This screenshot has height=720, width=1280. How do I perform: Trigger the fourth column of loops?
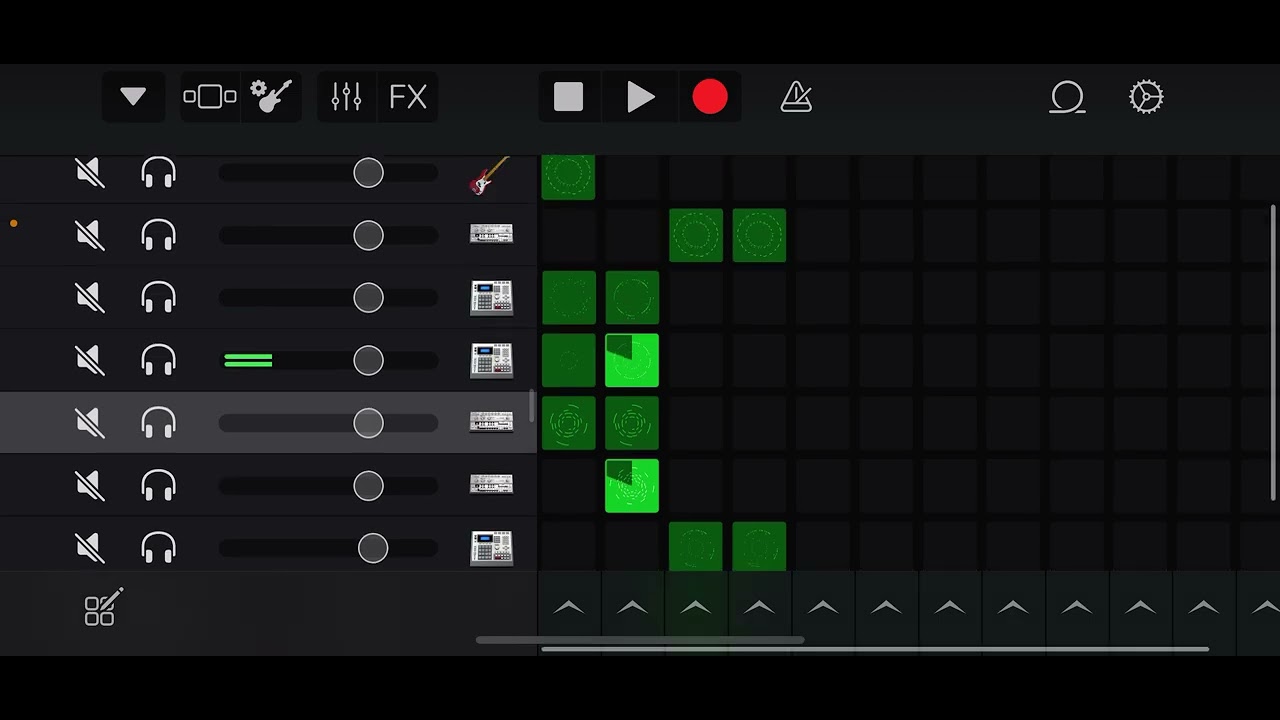coord(759,607)
